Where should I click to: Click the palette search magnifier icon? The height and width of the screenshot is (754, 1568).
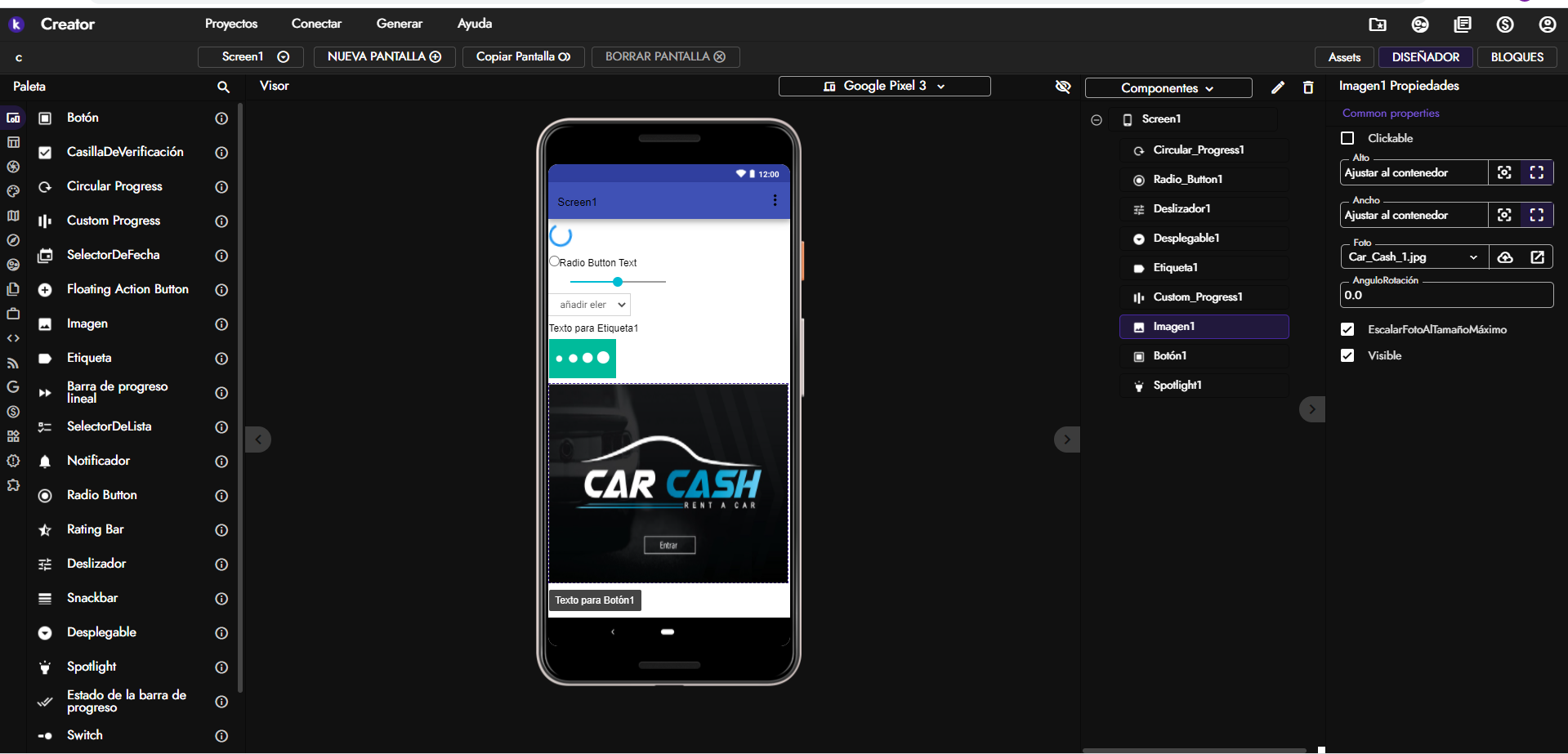click(x=223, y=87)
